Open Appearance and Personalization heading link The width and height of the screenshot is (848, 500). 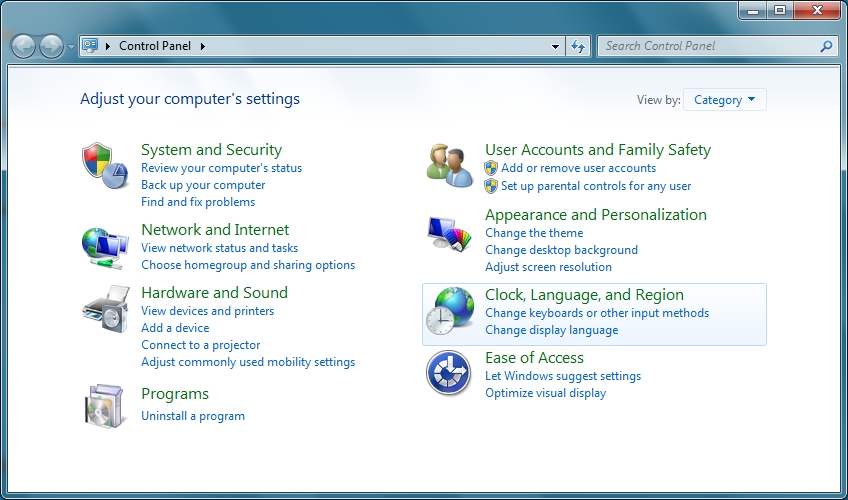pyautogui.click(x=596, y=215)
